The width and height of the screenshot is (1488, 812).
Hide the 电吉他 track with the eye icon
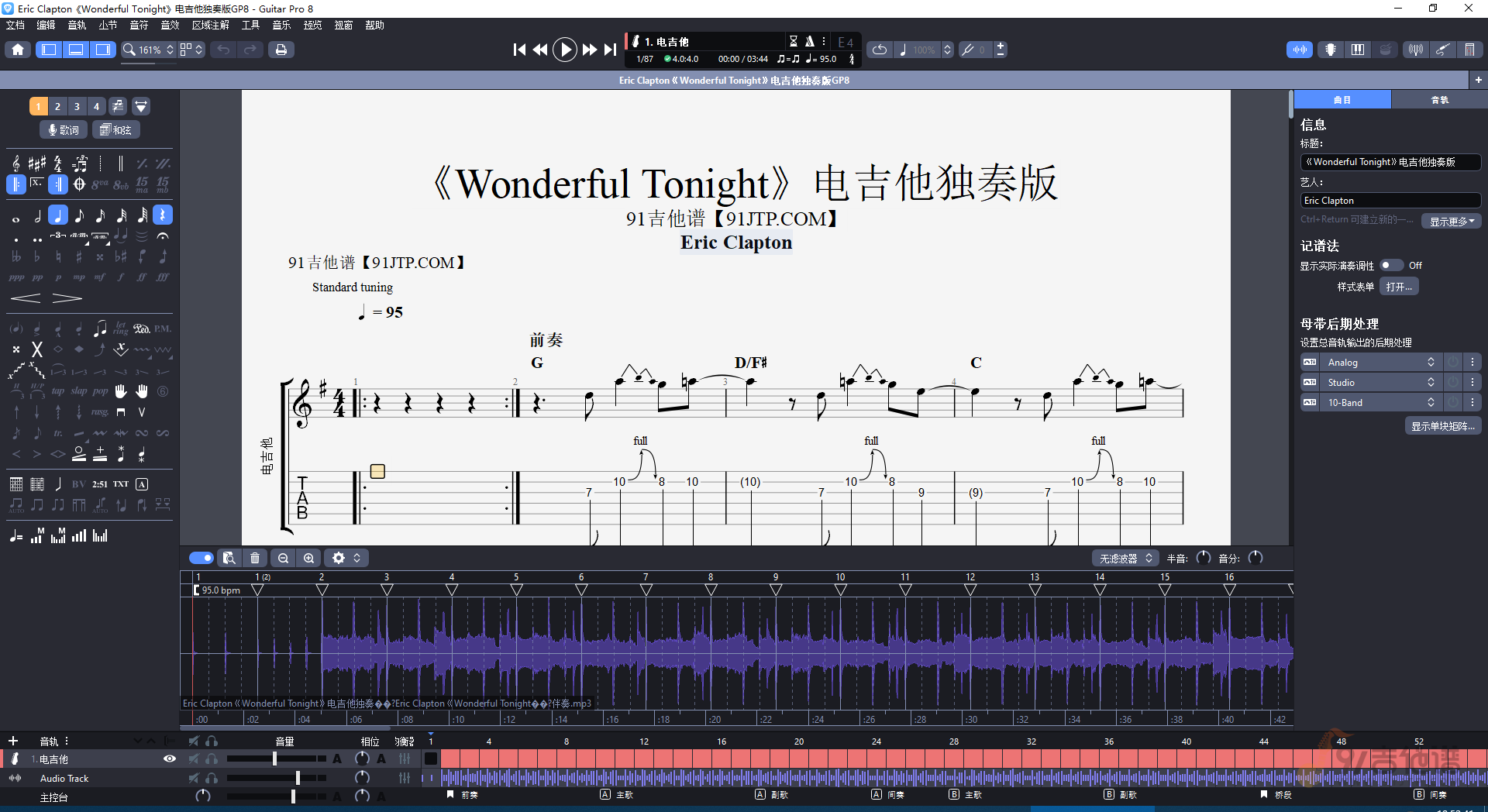pyautogui.click(x=170, y=759)
